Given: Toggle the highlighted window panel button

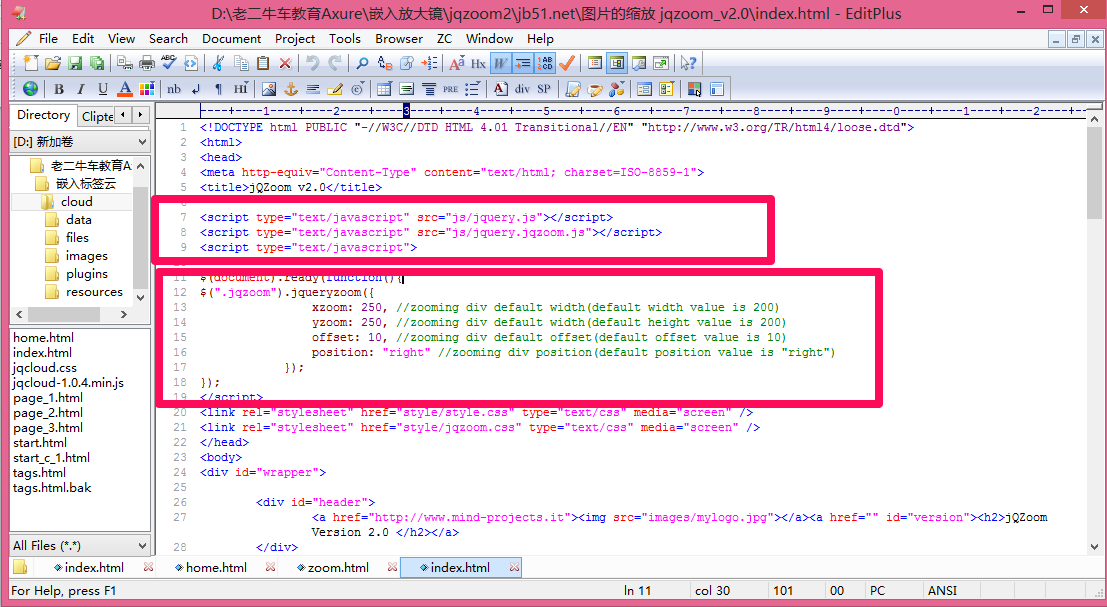Looking at the screenshot, I should point(617,64).
